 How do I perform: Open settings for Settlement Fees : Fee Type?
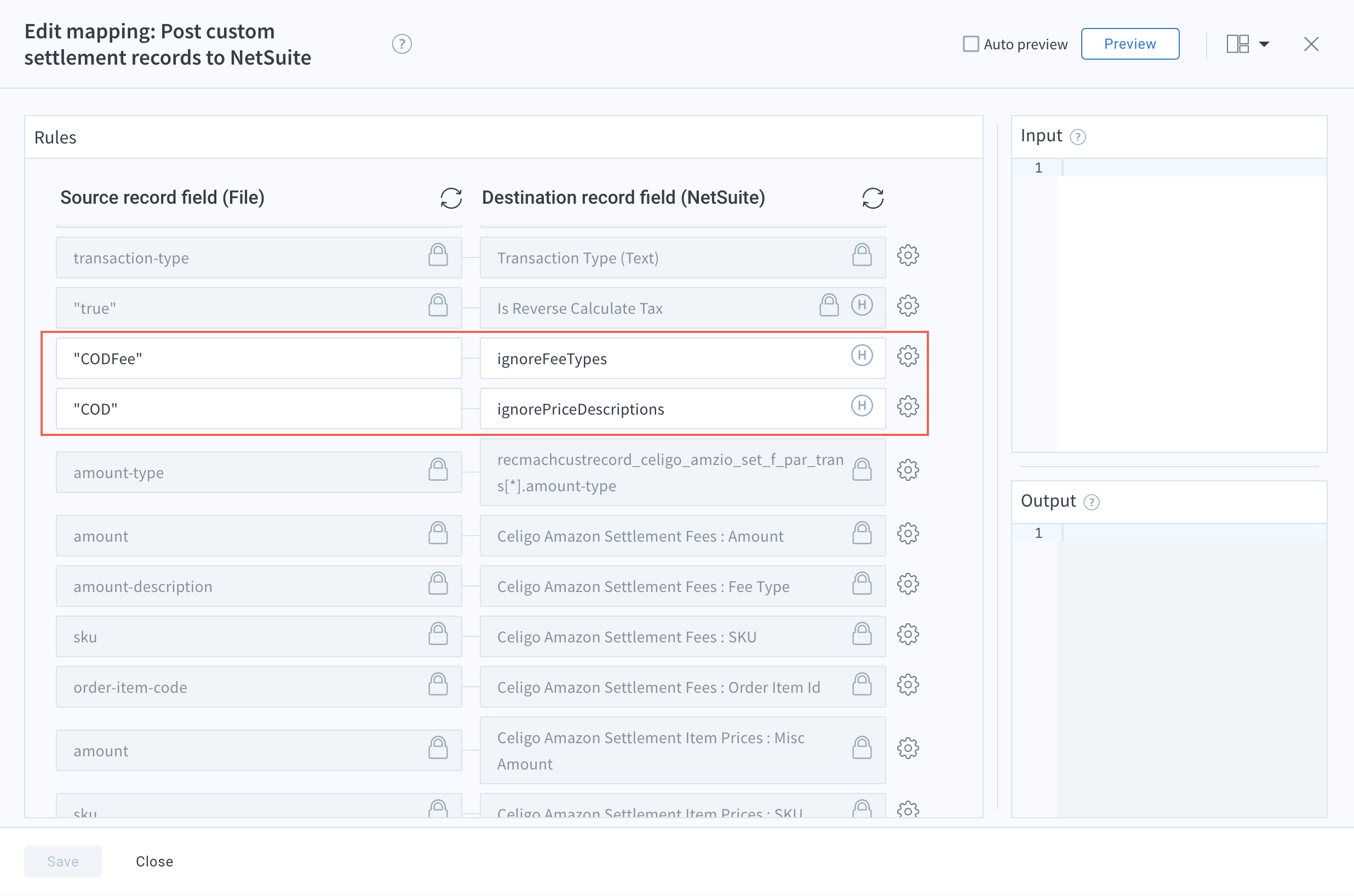(x=907, y=584)
